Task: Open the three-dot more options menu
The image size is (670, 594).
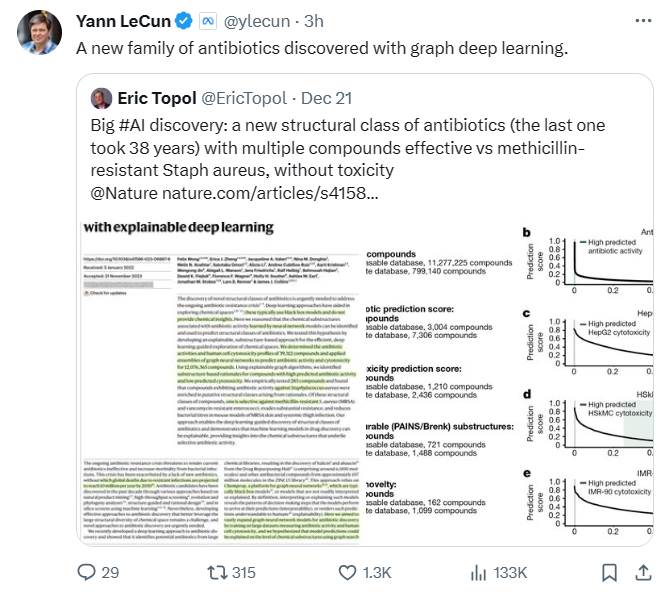Action: tap(643, 21)
